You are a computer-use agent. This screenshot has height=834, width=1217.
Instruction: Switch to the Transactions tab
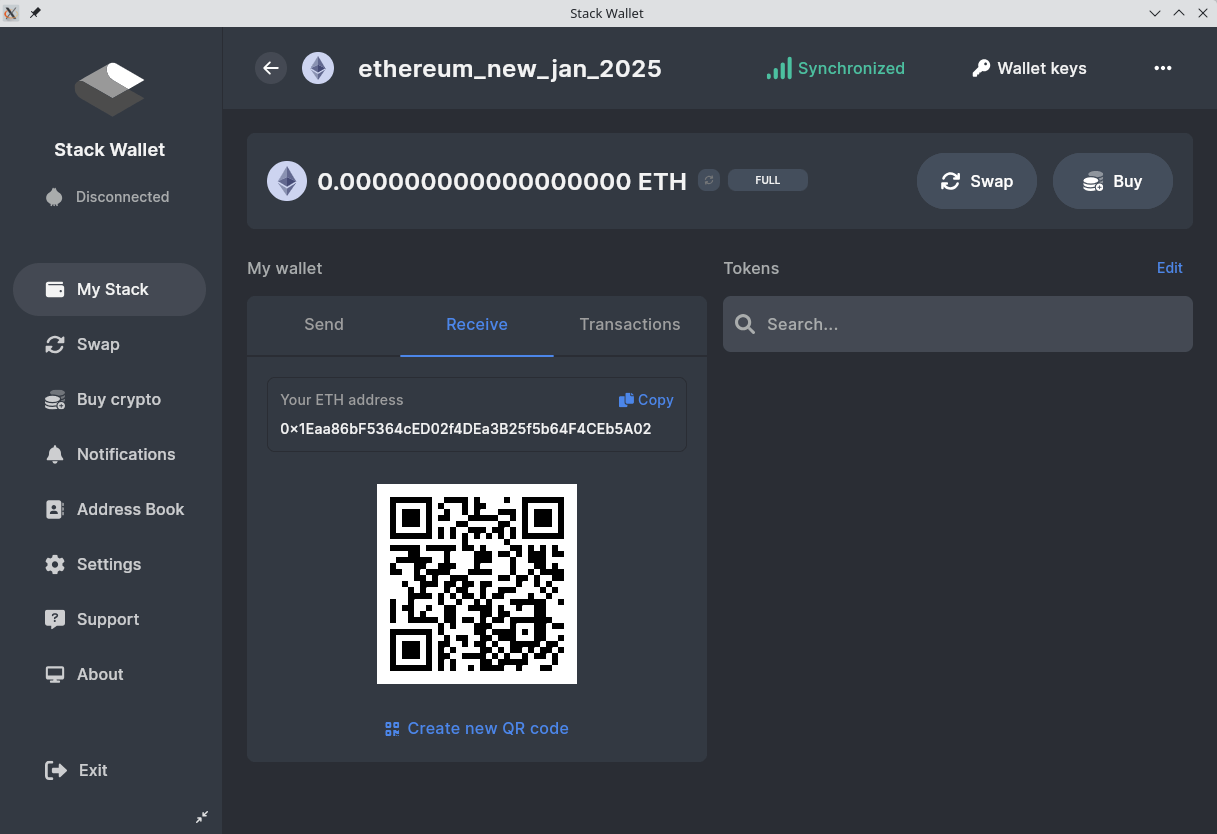click(x=629, y=324)
